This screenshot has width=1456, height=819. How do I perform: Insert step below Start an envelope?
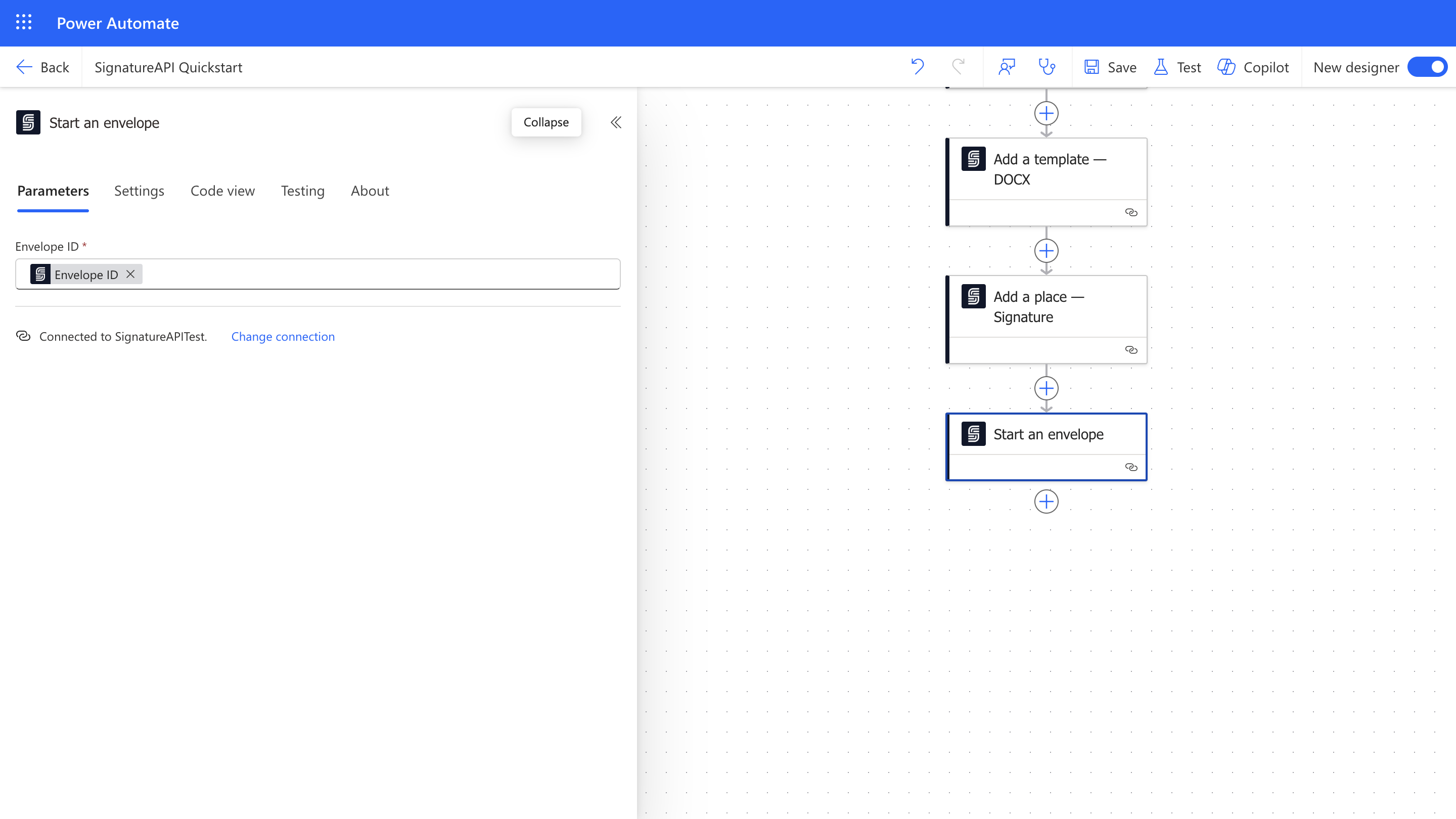click(x=1046, y=502)
